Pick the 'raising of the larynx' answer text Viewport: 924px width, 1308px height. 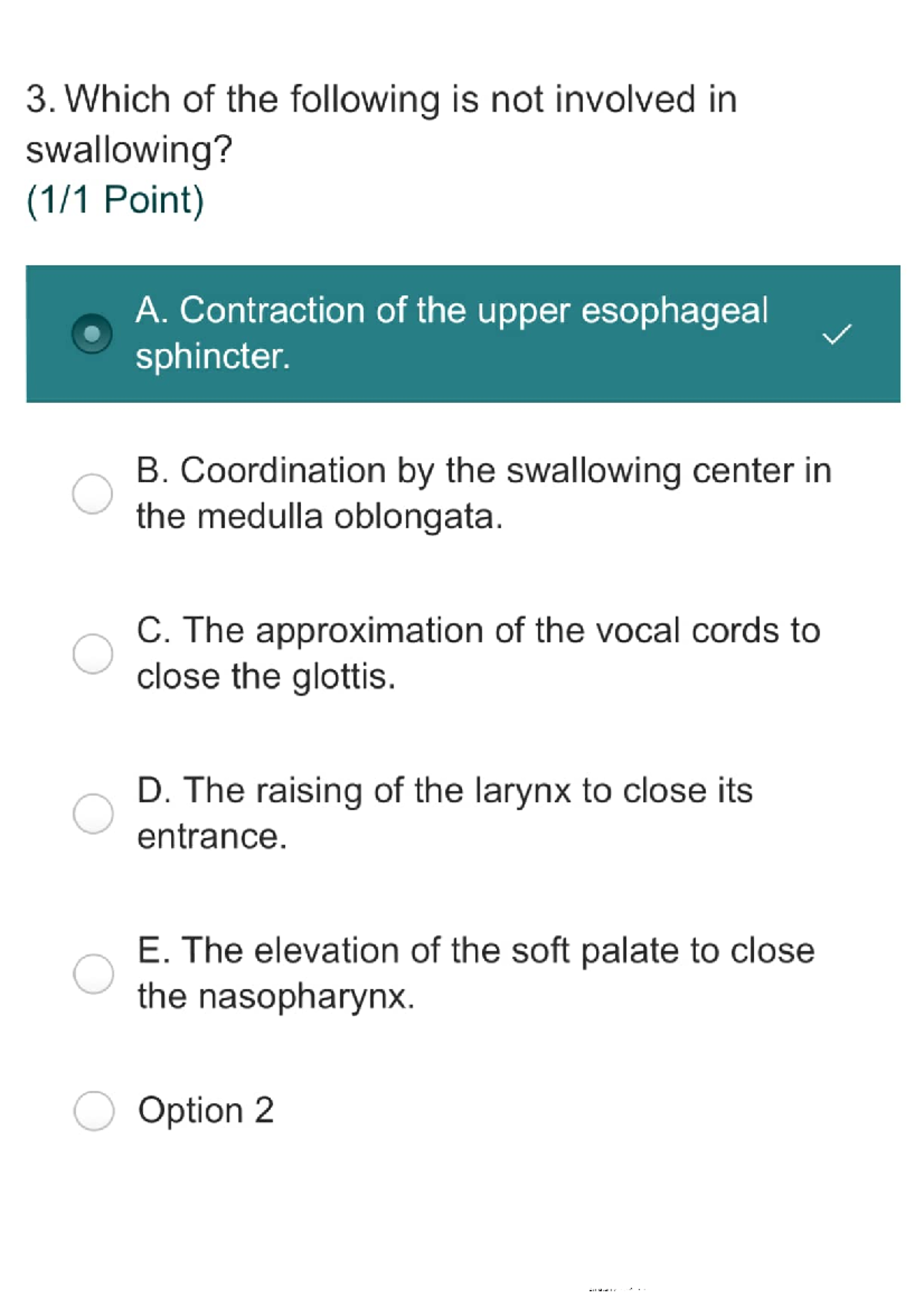(x=444, y=791)
